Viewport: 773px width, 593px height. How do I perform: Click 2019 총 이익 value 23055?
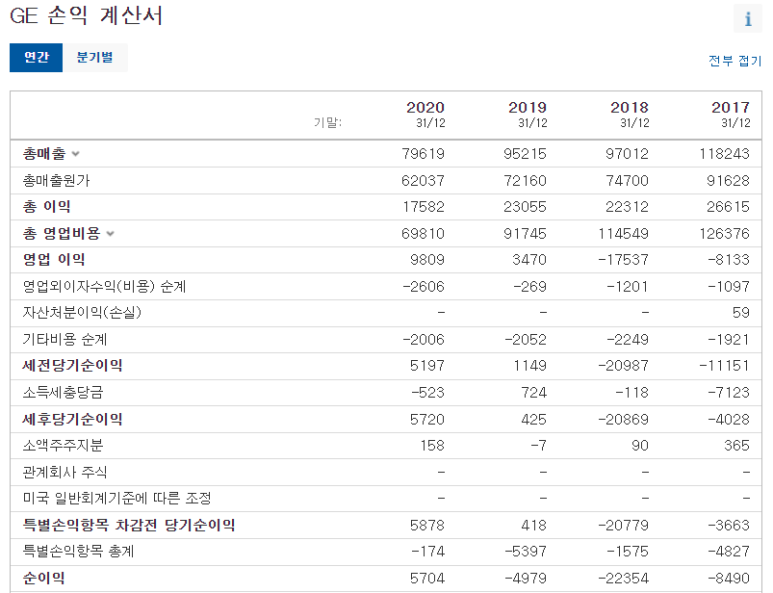pyautogui.click(x=525, y=207)
